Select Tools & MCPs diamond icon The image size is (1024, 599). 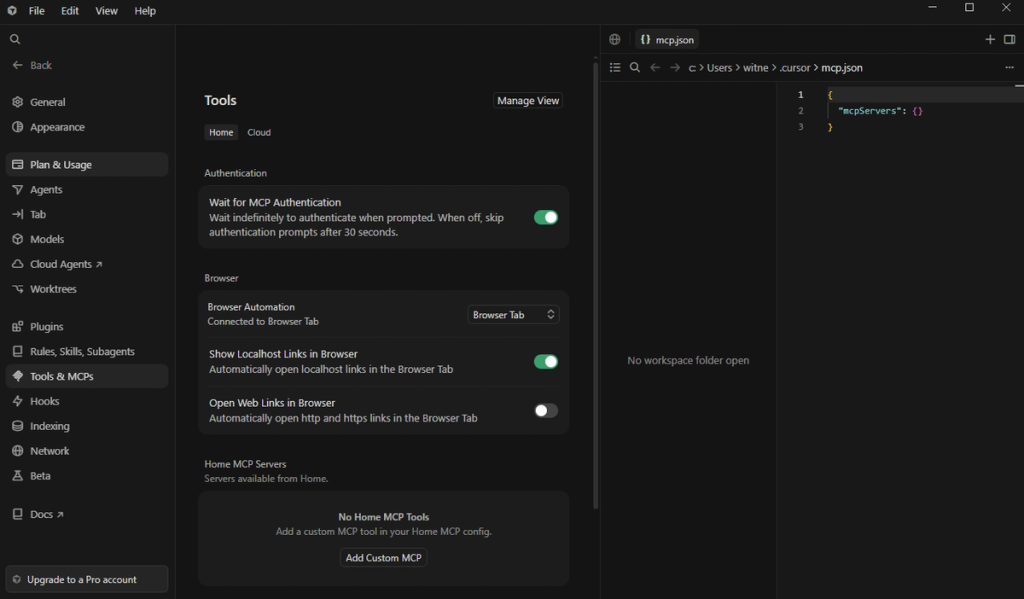pyautogui.click(x=18, y=376)
